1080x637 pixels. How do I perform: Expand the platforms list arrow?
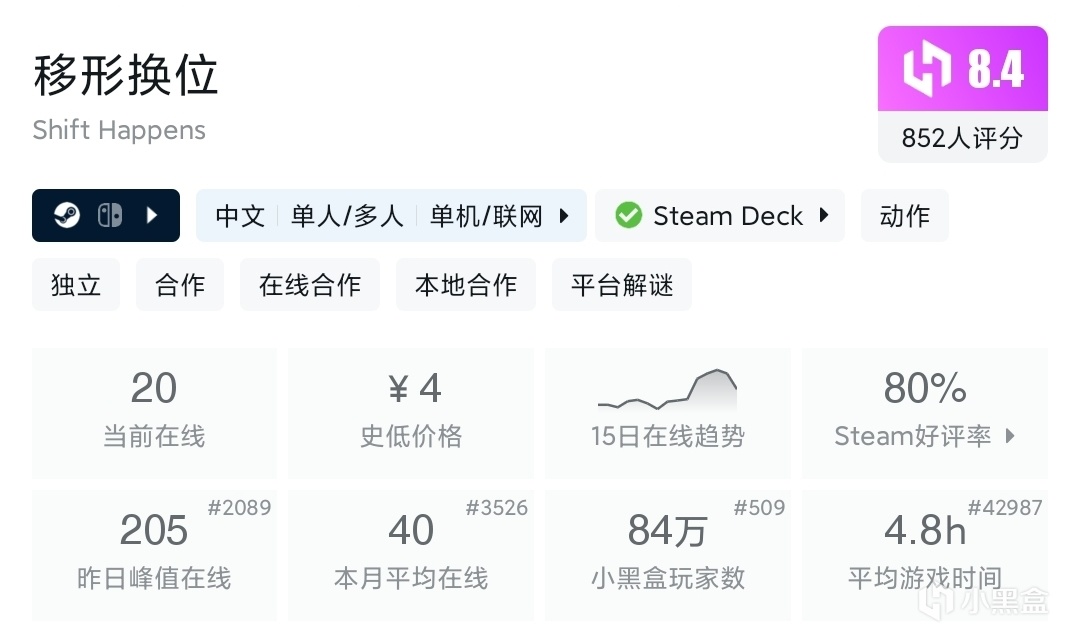(x=152, y=216)
